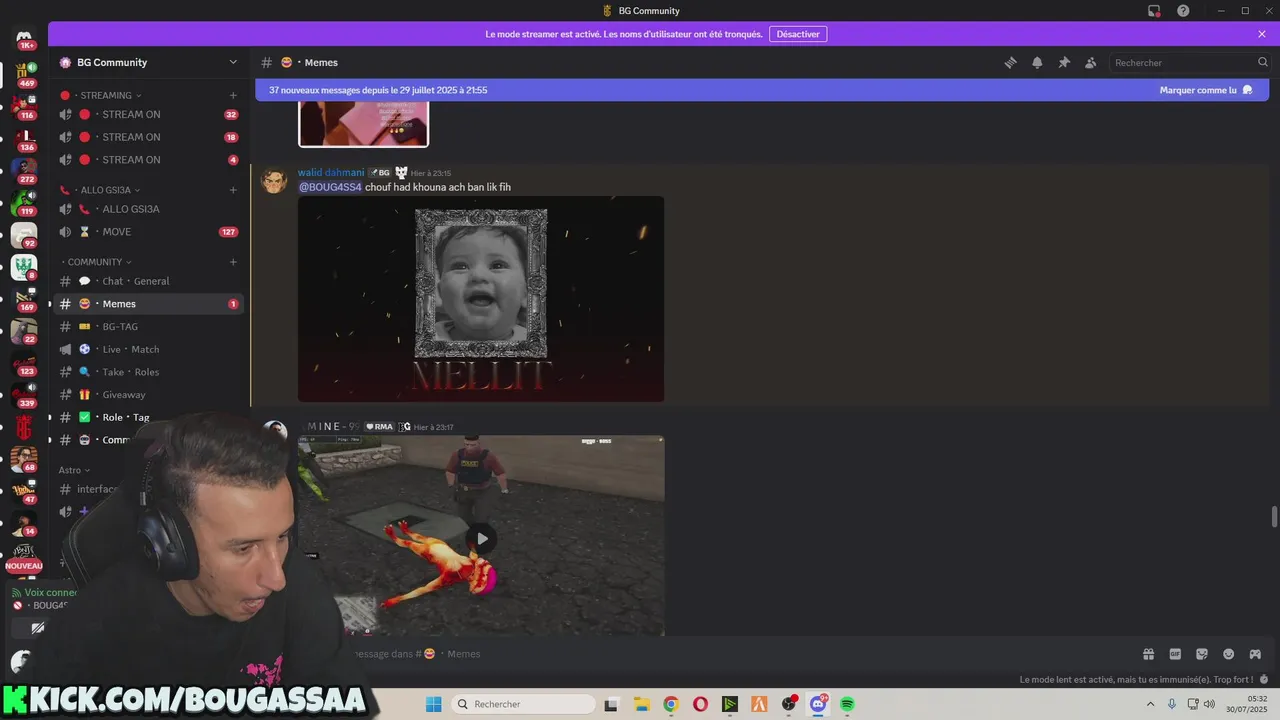Select server icon with 119 badge
Viewport: 1280px width, 720px height.
pos(24,202)
